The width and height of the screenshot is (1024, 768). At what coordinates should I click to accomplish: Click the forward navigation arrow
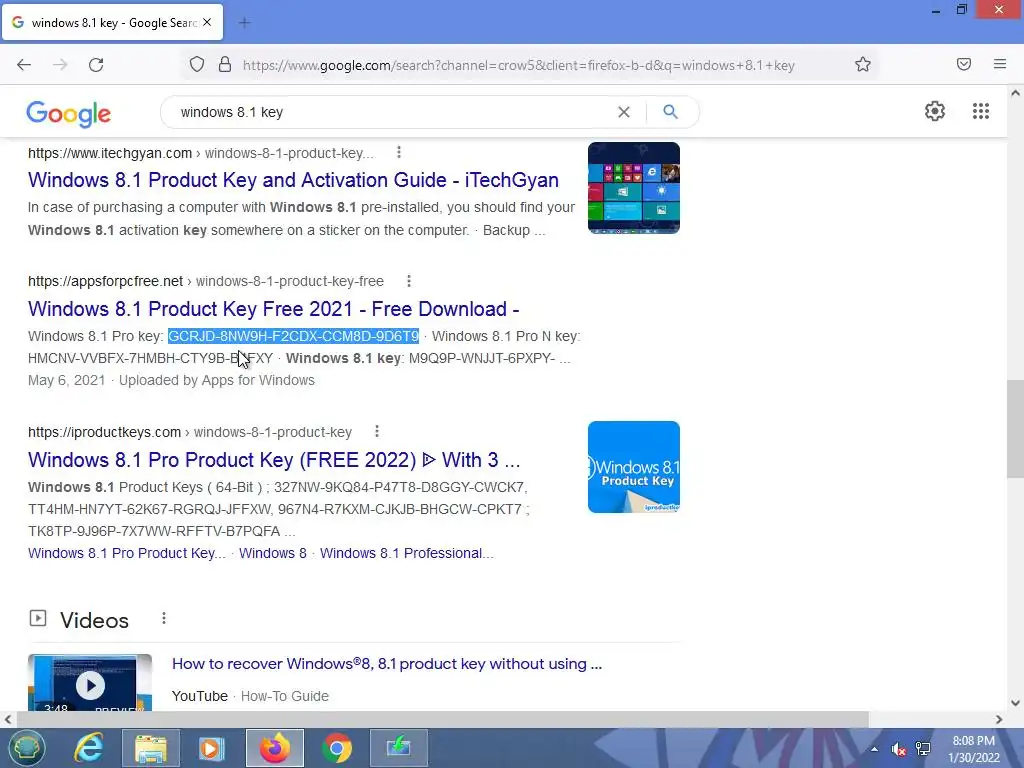60,65
